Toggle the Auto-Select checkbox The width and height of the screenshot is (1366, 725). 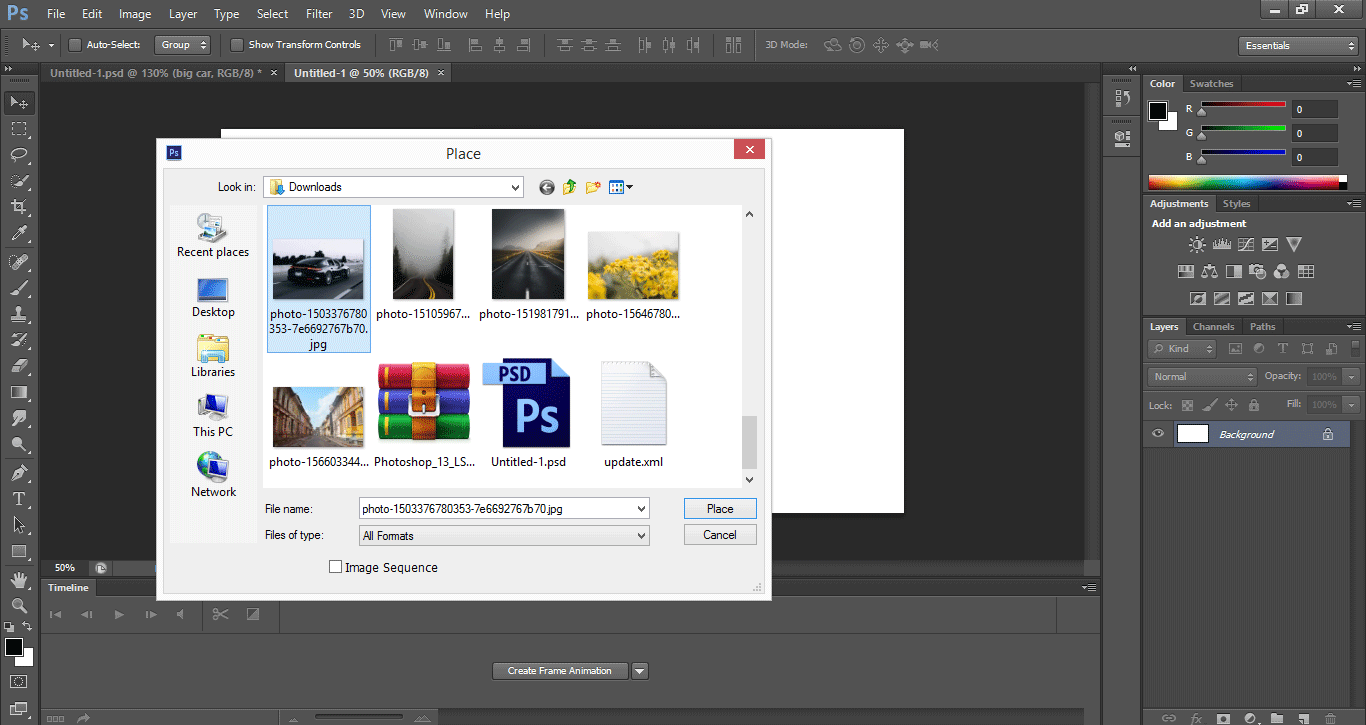[75, 45]
